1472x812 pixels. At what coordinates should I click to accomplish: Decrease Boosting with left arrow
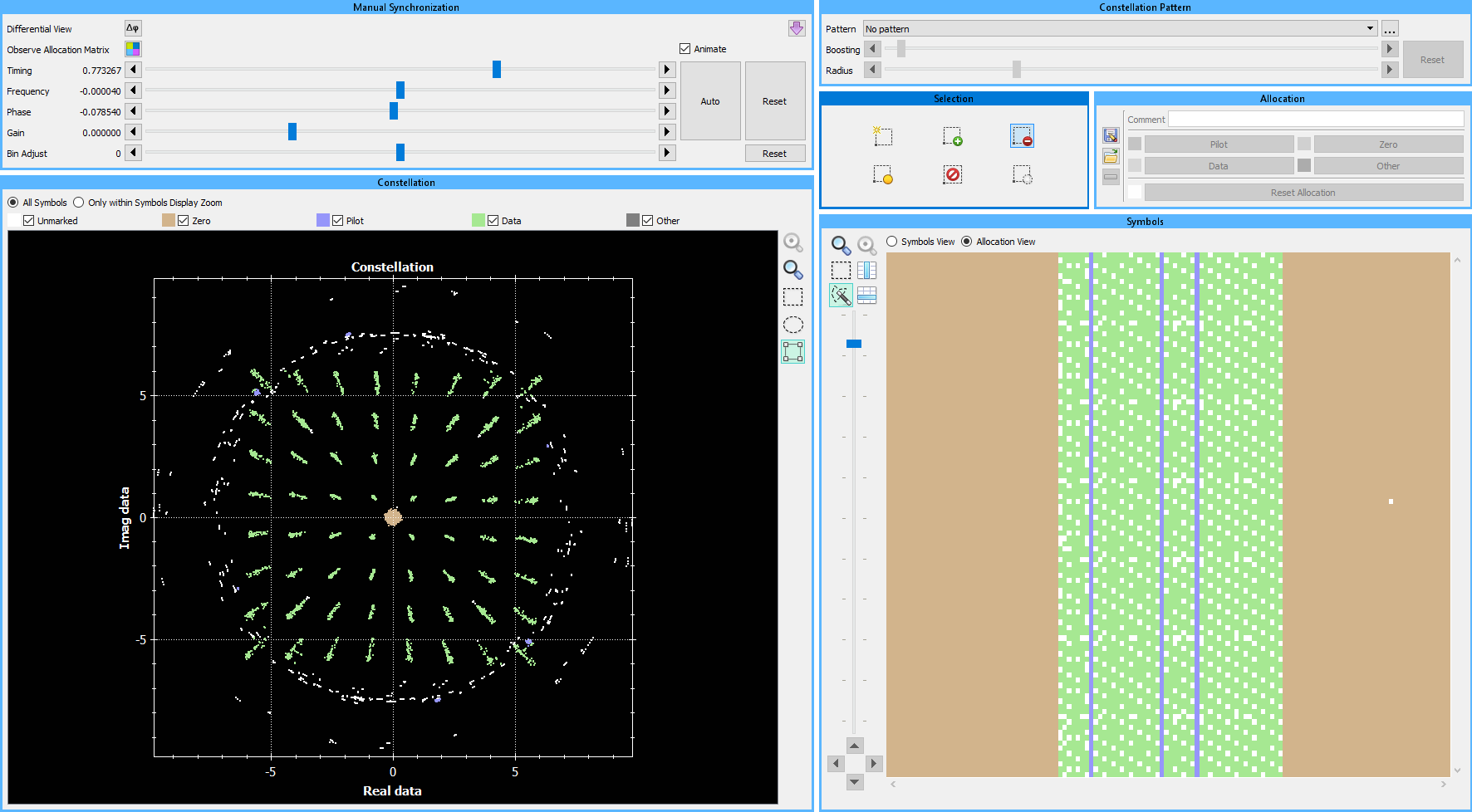click(872, 49)
